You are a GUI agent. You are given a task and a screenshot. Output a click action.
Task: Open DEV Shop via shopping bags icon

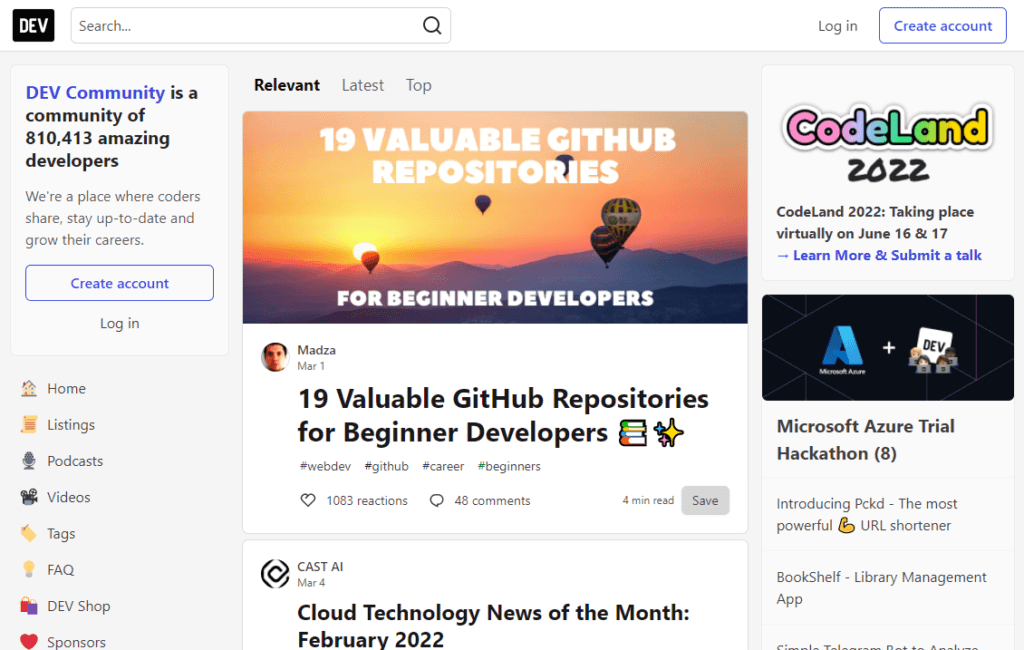29,606
